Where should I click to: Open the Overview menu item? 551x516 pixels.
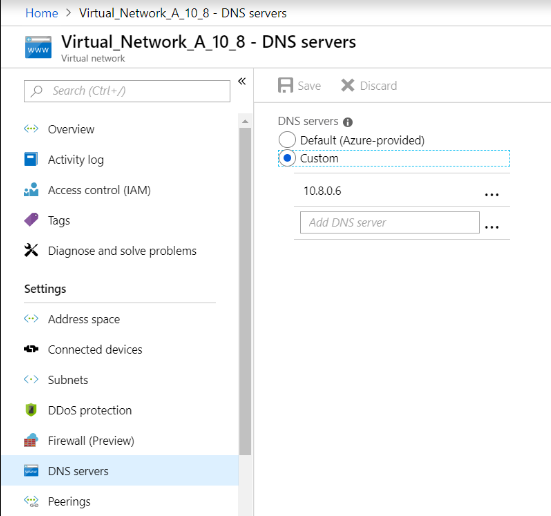click(71, 129)
